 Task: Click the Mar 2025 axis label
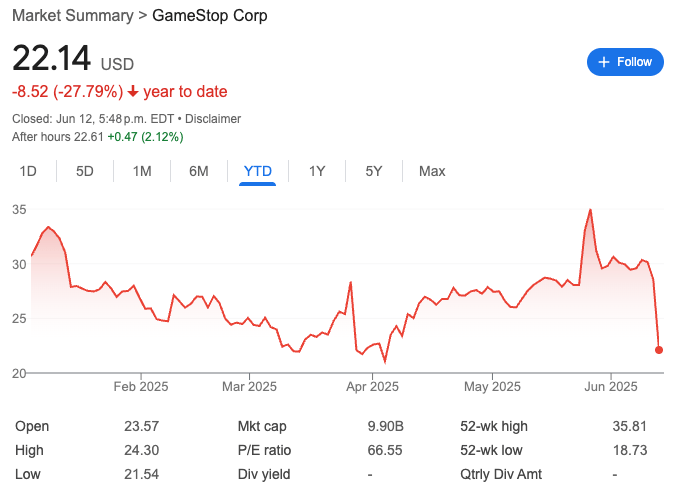pyautogui.click(x=249, y=386)
